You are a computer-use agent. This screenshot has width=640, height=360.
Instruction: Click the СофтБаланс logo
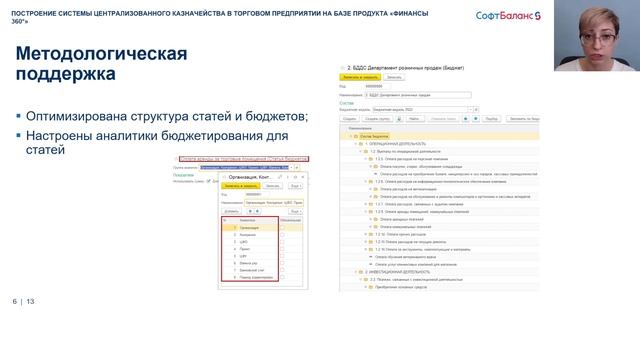click(508, 16)
